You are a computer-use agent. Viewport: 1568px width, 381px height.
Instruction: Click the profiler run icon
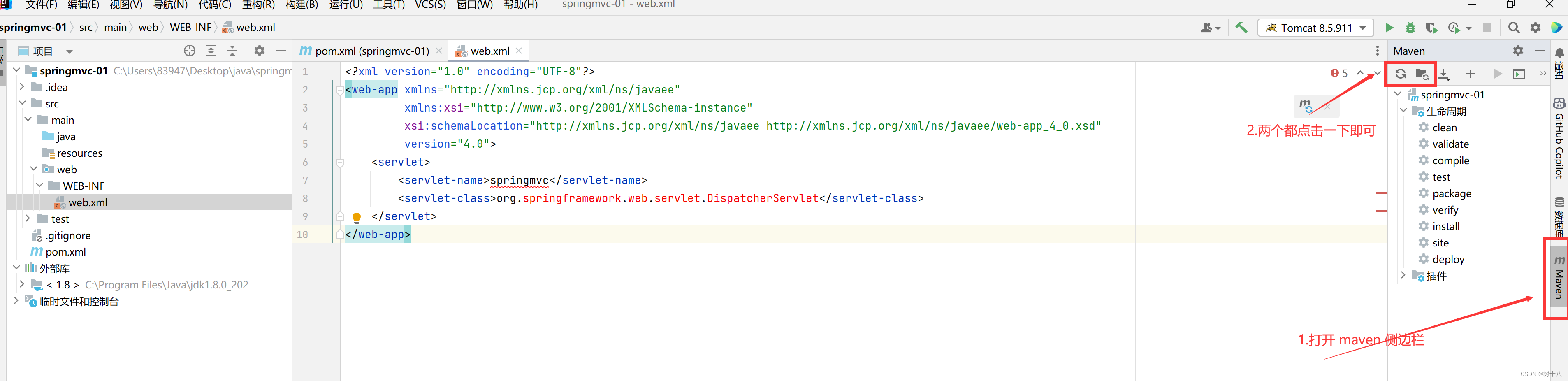click(x=1454, y=28)
